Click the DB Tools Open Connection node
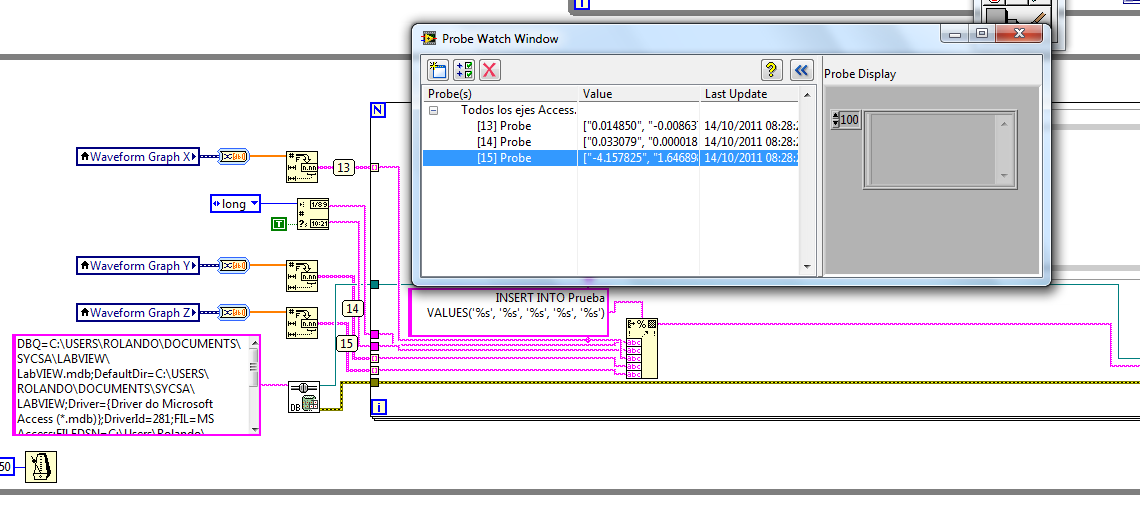Viewport: 1140px width, 522px height. [303, 396]
